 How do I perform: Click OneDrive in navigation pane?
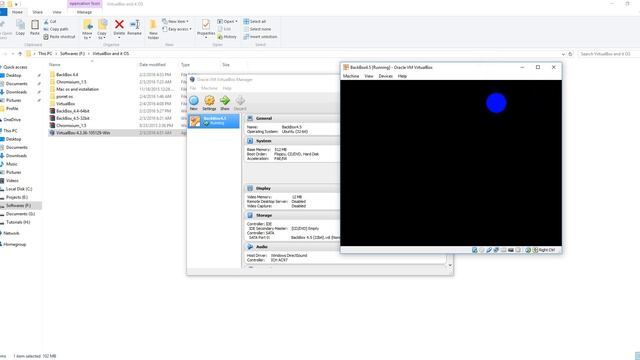tap(12, 120)
